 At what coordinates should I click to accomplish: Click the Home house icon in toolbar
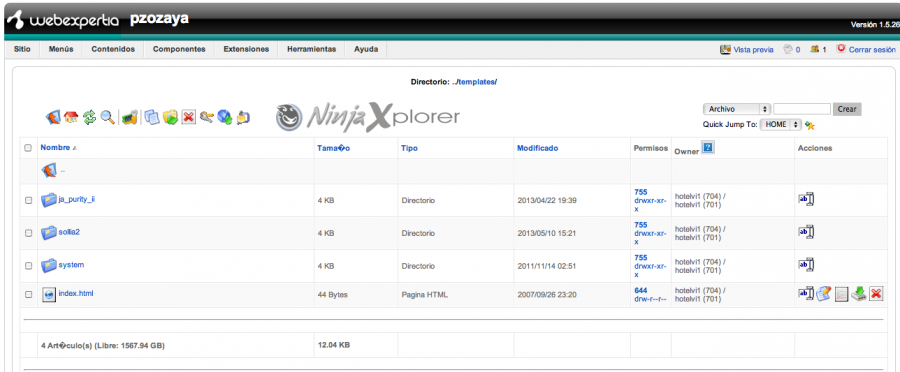(71, 117)
